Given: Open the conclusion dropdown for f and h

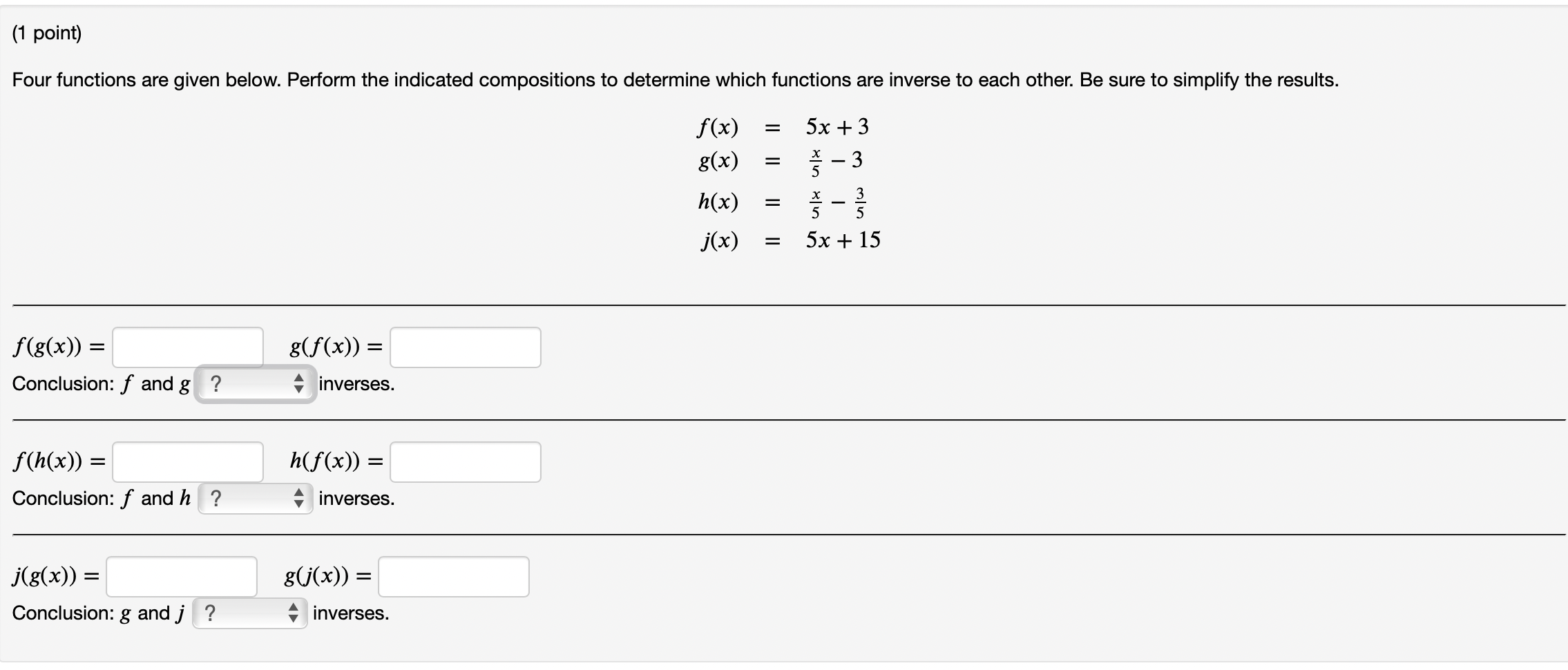Looking at the screenshot, I should 254,499.
